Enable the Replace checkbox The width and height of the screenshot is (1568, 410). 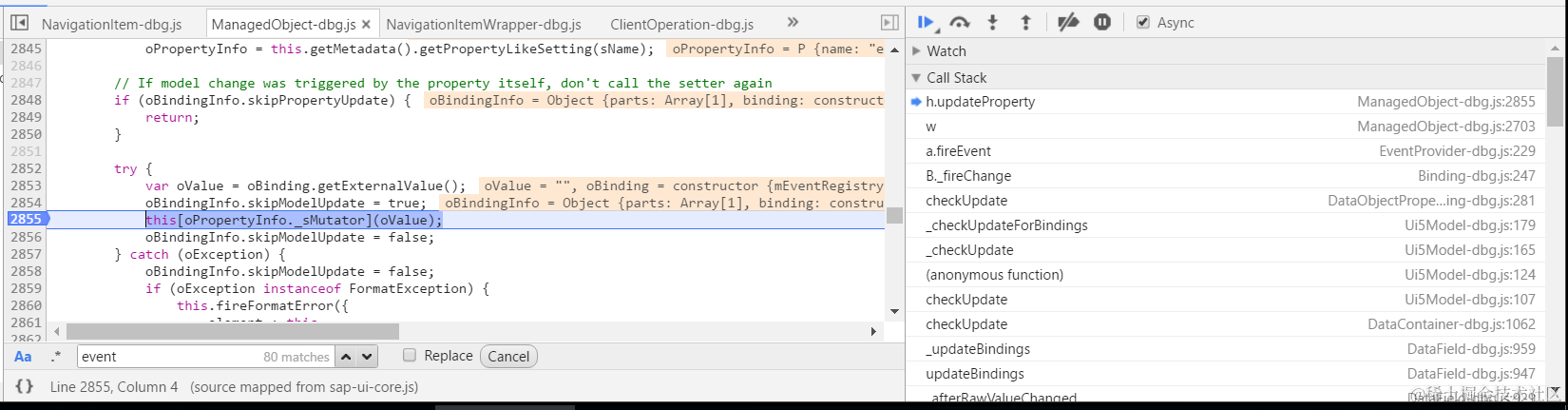(x=410, y=355)
